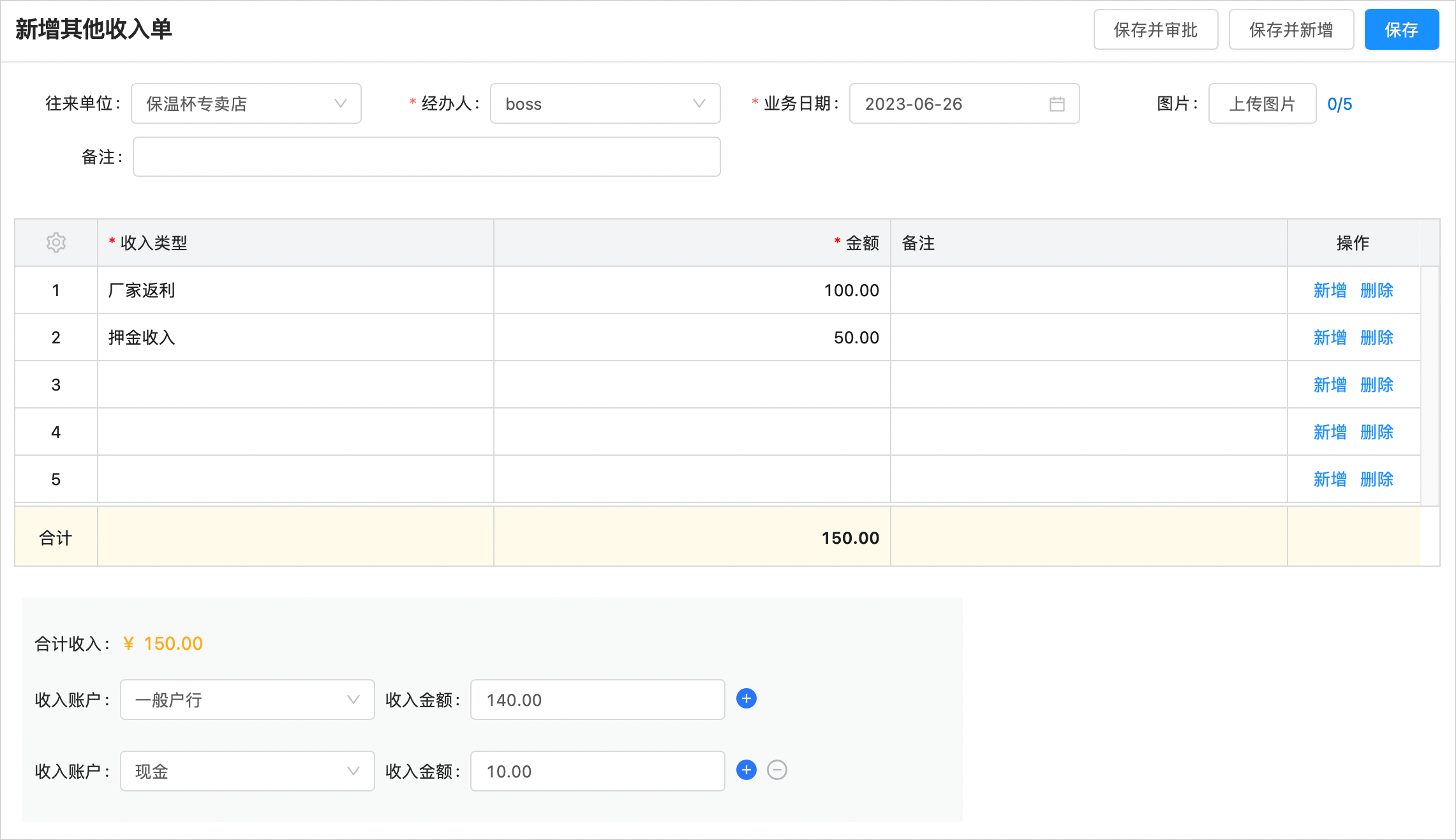Open the 经办人 dropdown showing boss

605,103
